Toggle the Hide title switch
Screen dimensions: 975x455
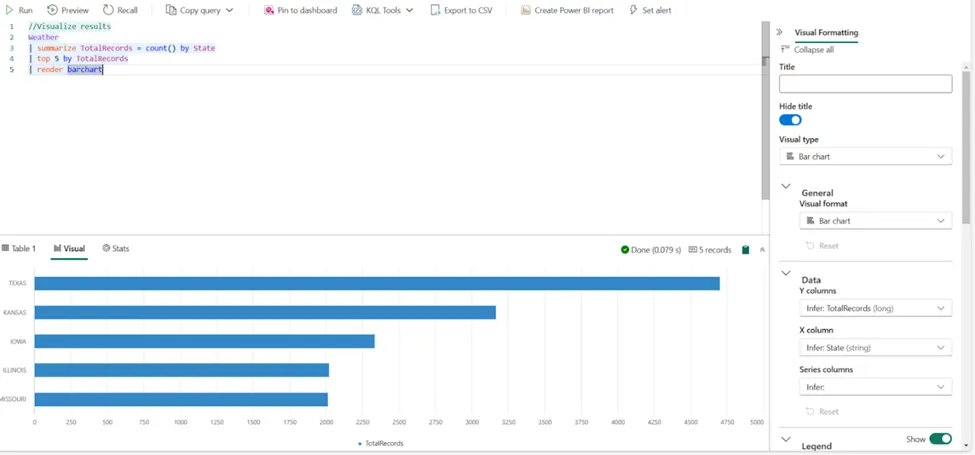tap(790, 120)
